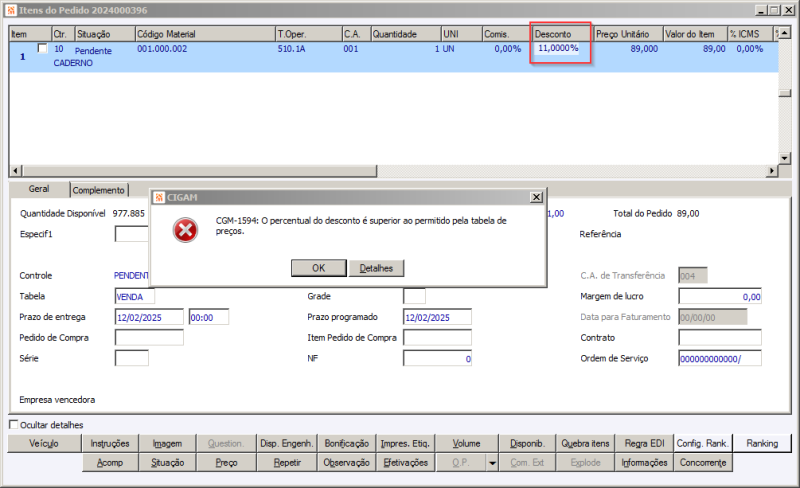Image resolution: width=800 pixels, height=488 pixels.
Task: Expand the dropdown arrow beside O.P.
Action: click(492, 462)
